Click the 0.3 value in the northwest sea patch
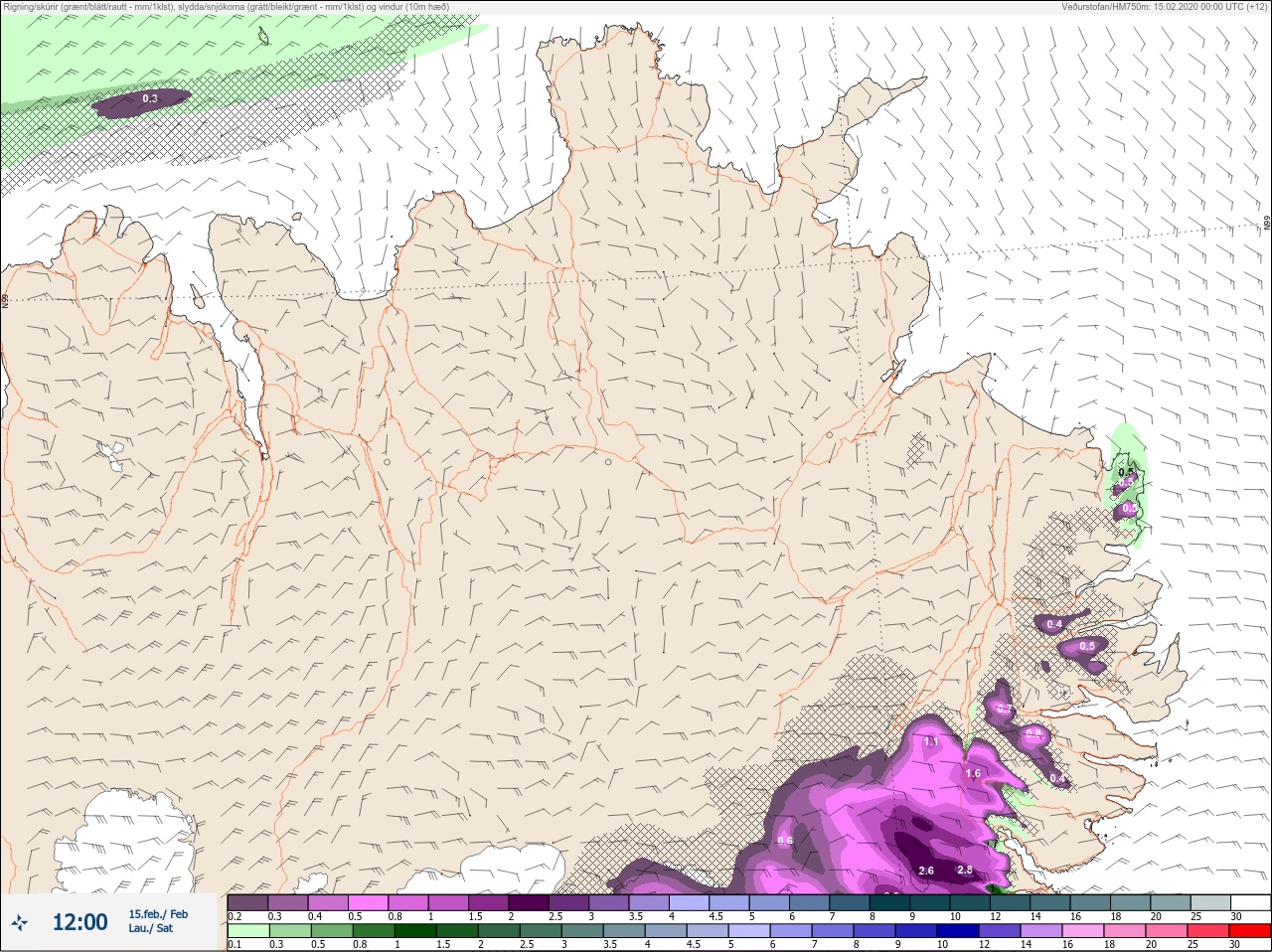 pos(150,99)
